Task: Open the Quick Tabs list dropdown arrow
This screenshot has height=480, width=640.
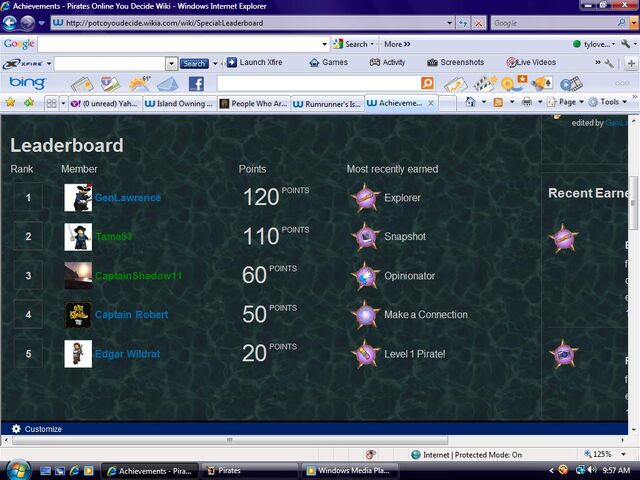Action: point(63,103)
